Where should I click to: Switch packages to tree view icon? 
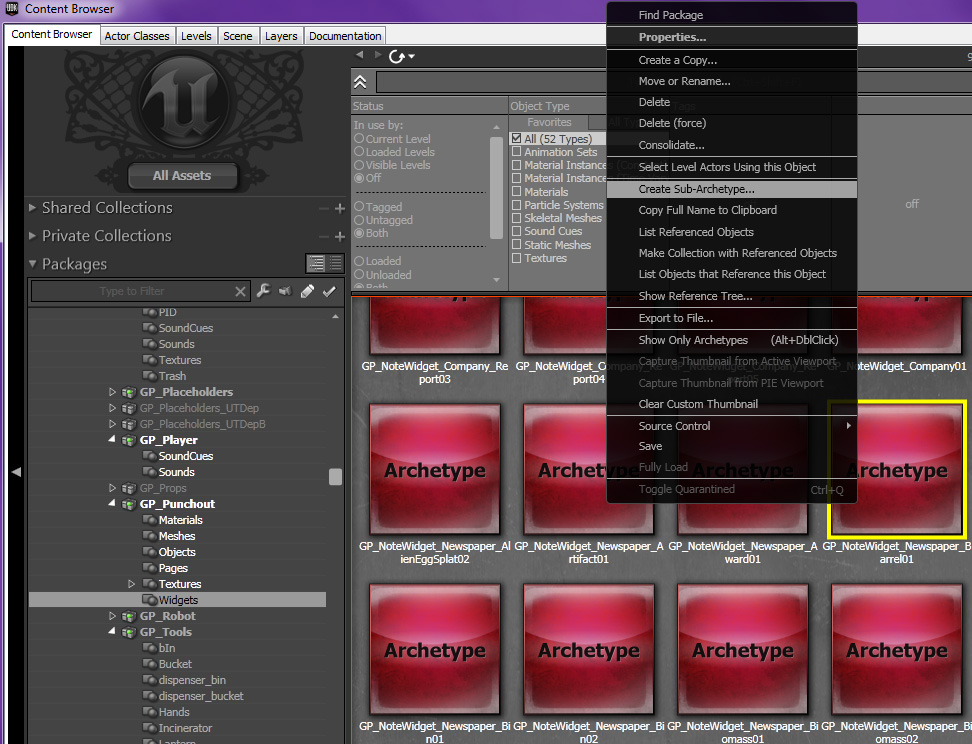(x=316, y=264)
